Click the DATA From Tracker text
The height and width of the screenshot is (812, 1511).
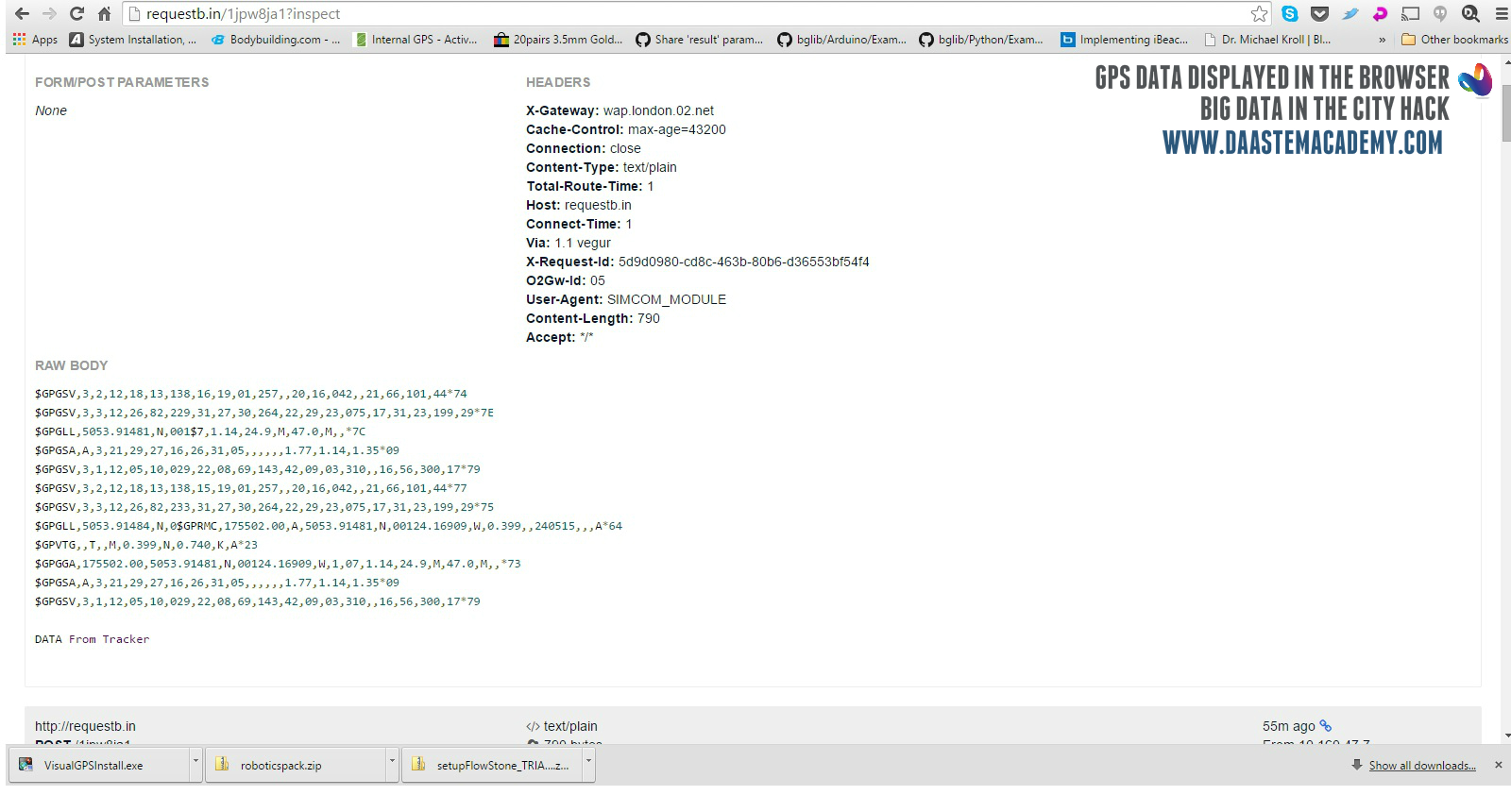click(x=93, y=639)
